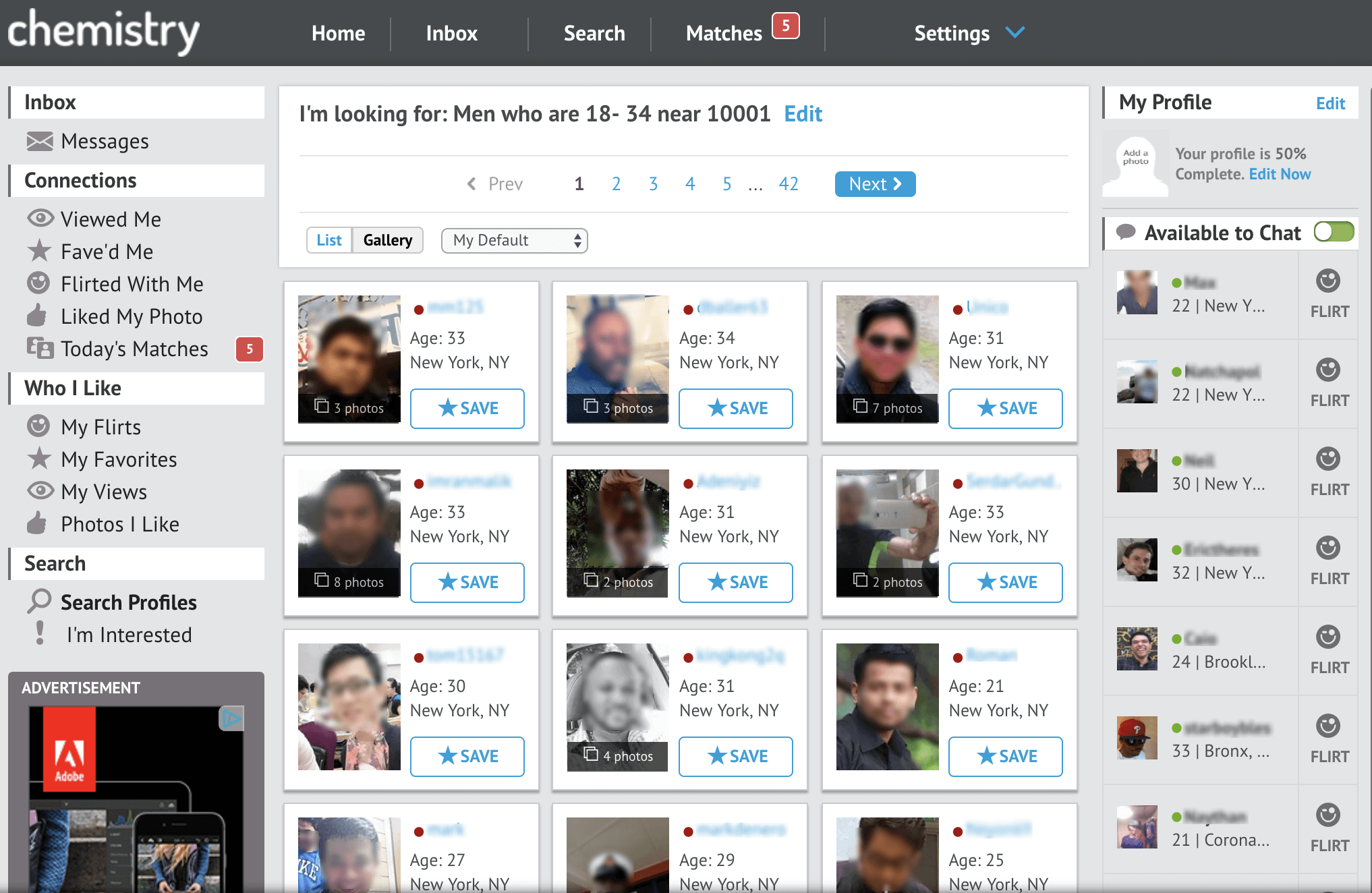Open the 8 photos overlay on age 33 profile

pyautogui.click(x=349, y=582)
